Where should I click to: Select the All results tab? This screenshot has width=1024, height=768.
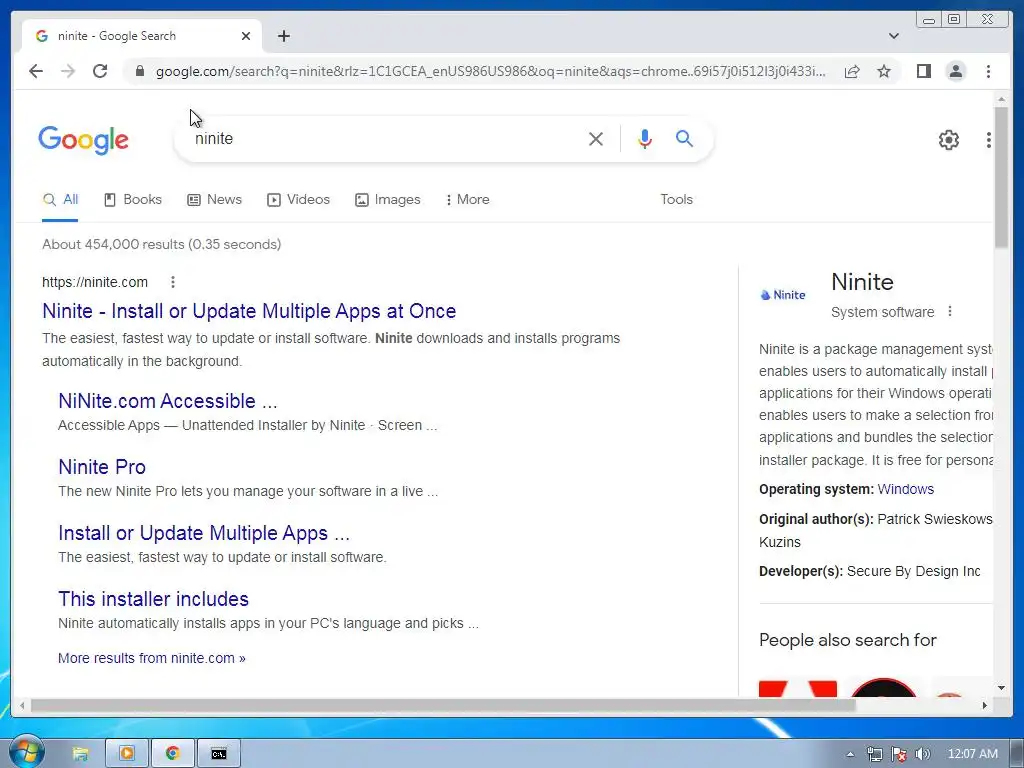(60, 200)
